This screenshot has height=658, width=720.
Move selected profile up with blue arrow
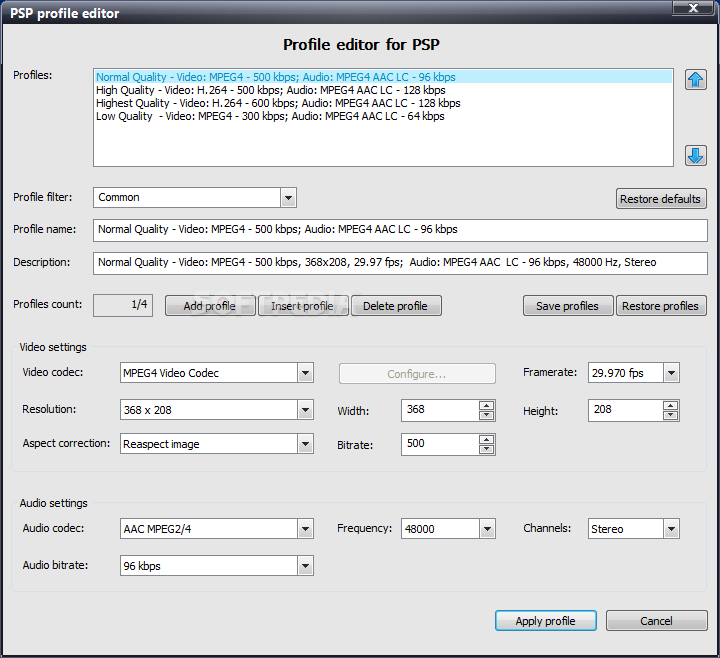pos(696,80)
